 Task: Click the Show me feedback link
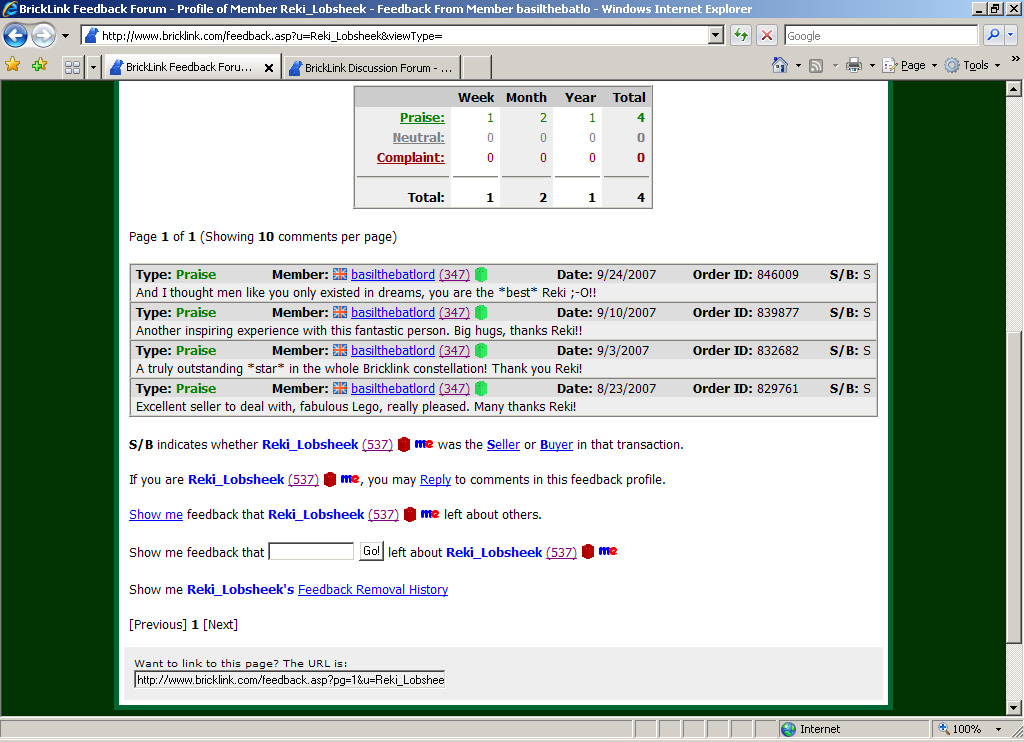coord(156,515)
